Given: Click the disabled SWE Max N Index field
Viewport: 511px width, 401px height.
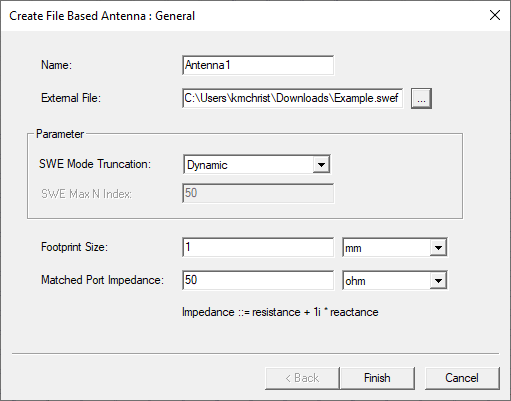Looking at the screenshot, I should tap(258, 193).
